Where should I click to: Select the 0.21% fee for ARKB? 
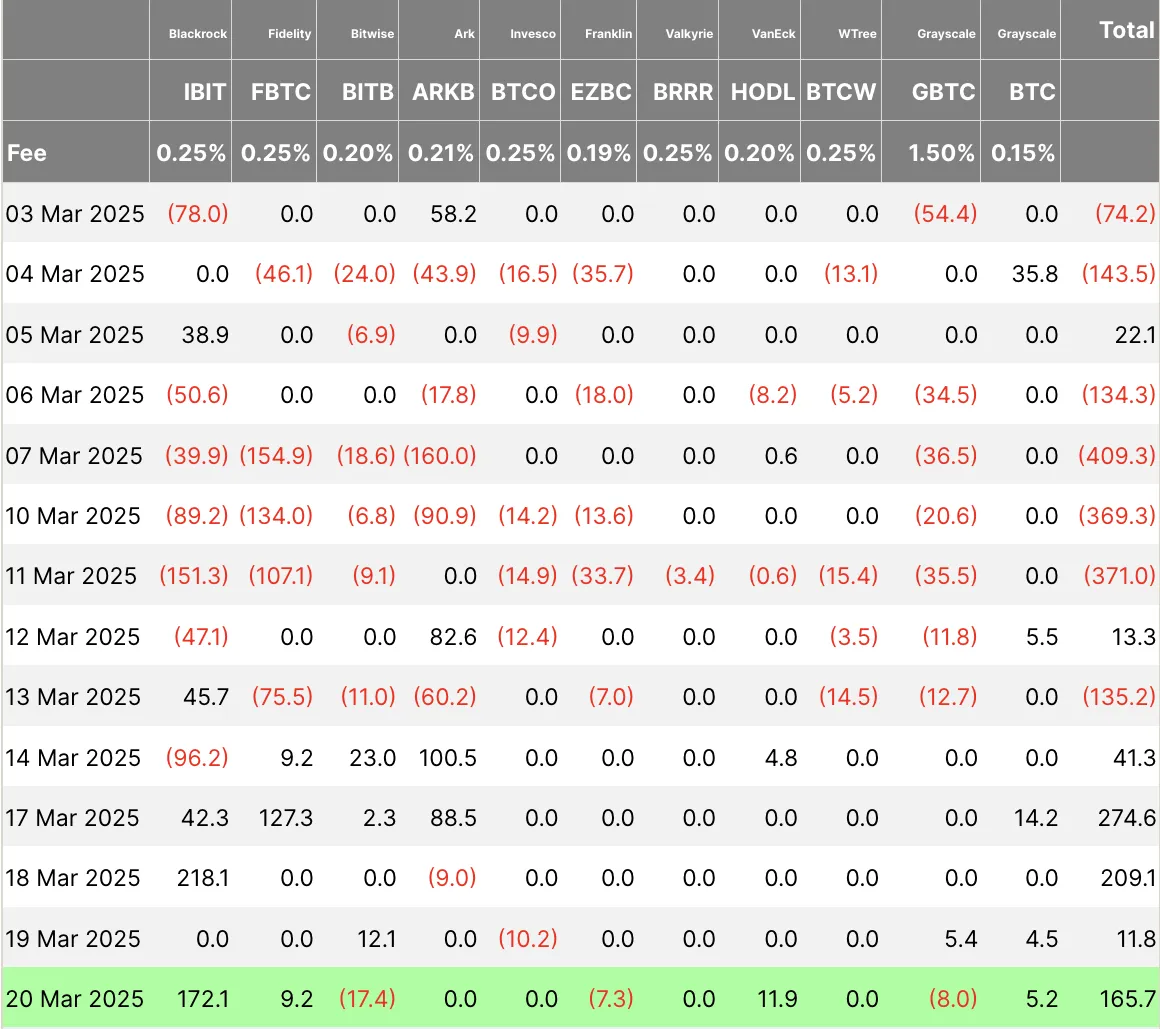440,153
